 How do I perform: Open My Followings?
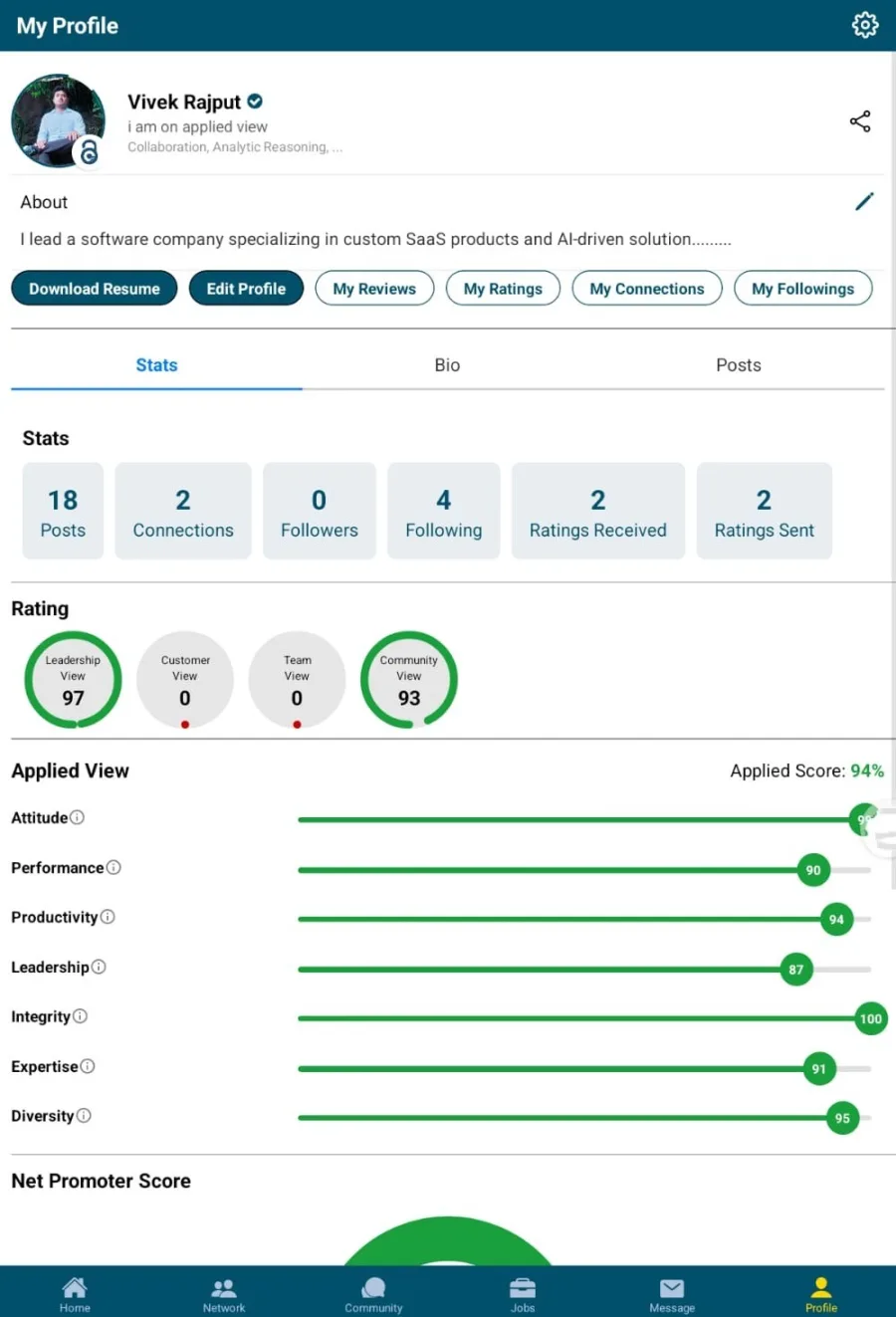point(802,289)
